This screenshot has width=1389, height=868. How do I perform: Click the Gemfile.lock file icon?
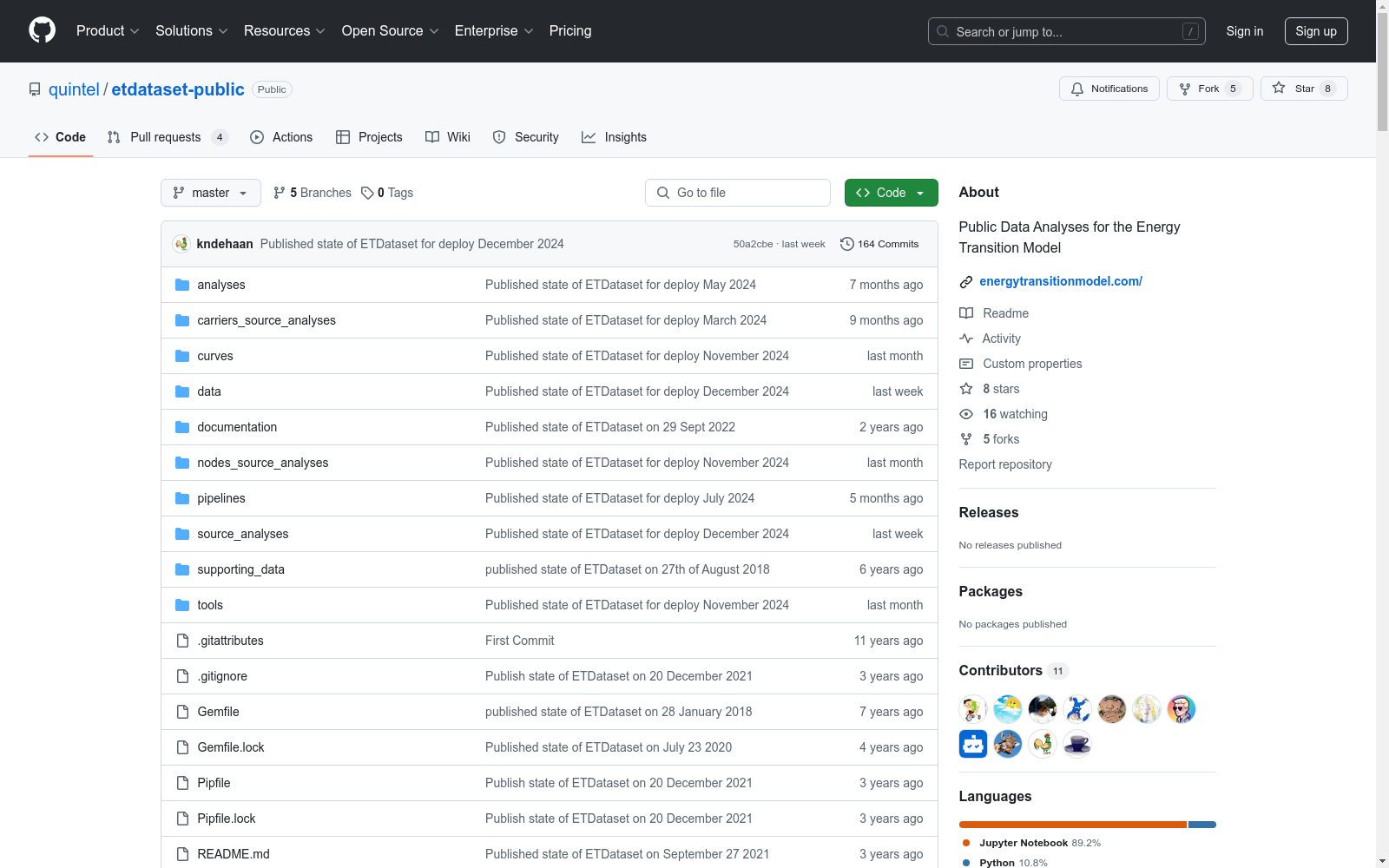pos(182,747)
